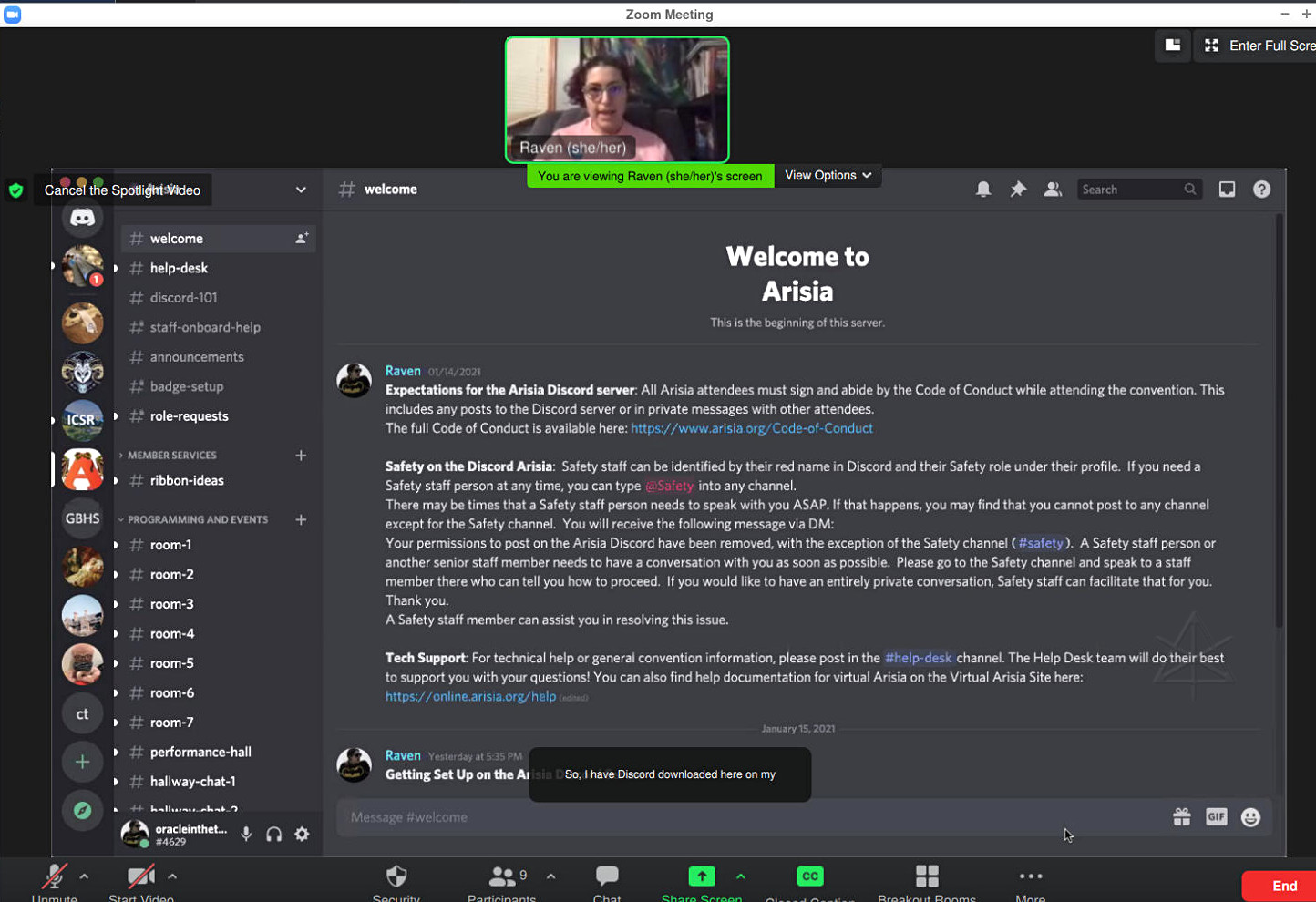Click the Discord home icon
1316x902 pixels.
click(82, 218)
